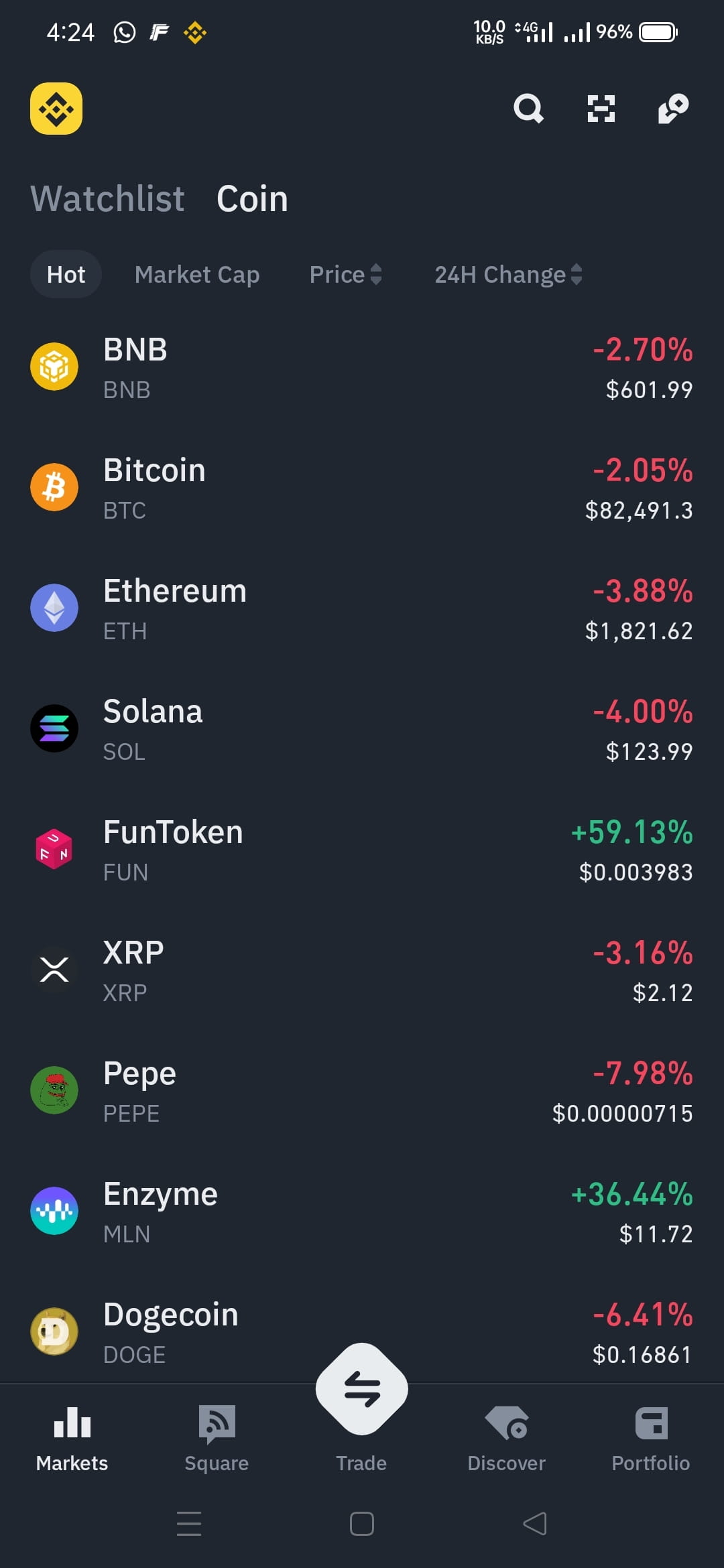Tap the FunToken cube logo
Viewport: 724px width, 1568px height.
pyautogui.click(x=54, y=849)
